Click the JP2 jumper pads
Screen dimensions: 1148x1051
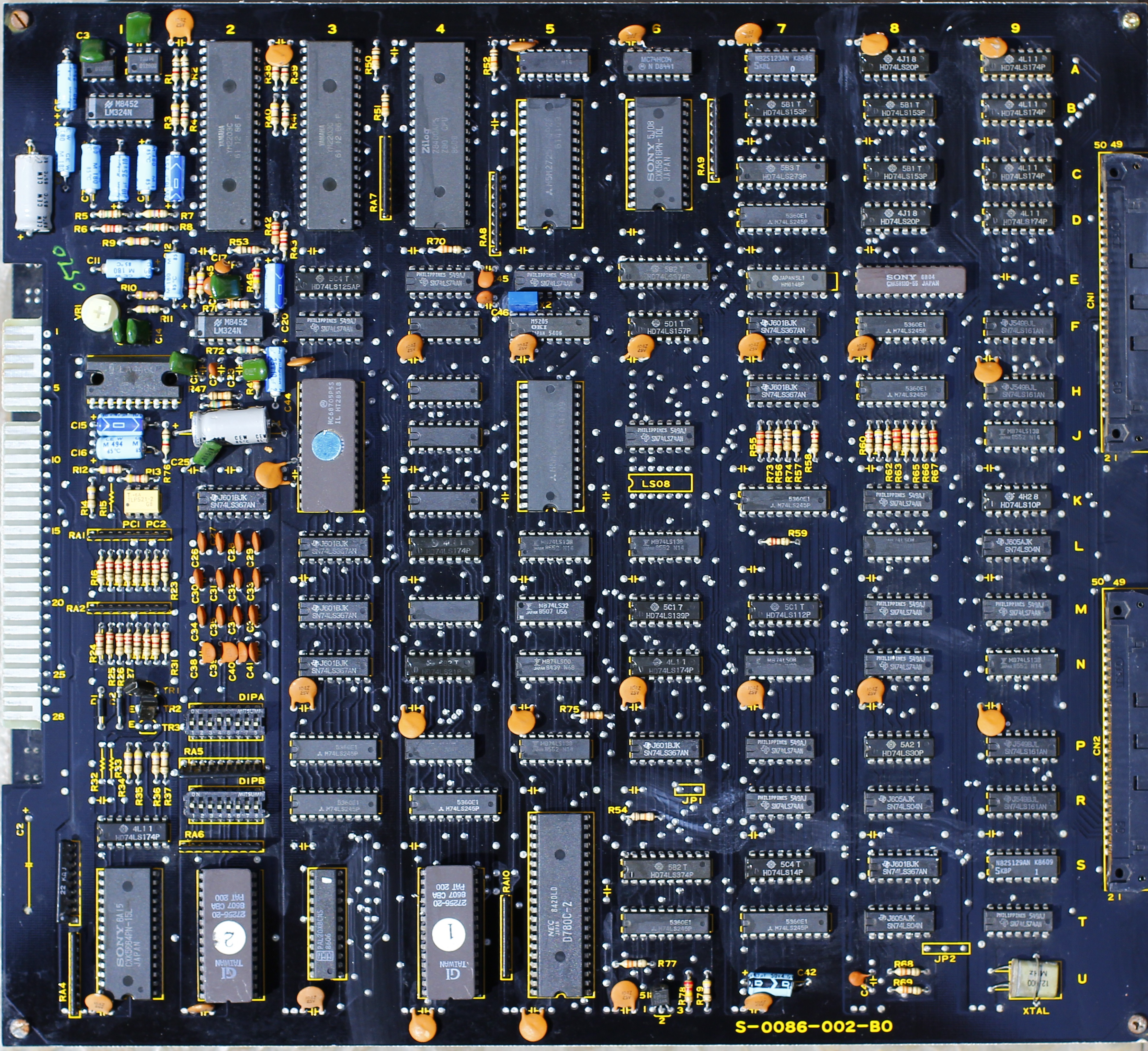[946, 948]
